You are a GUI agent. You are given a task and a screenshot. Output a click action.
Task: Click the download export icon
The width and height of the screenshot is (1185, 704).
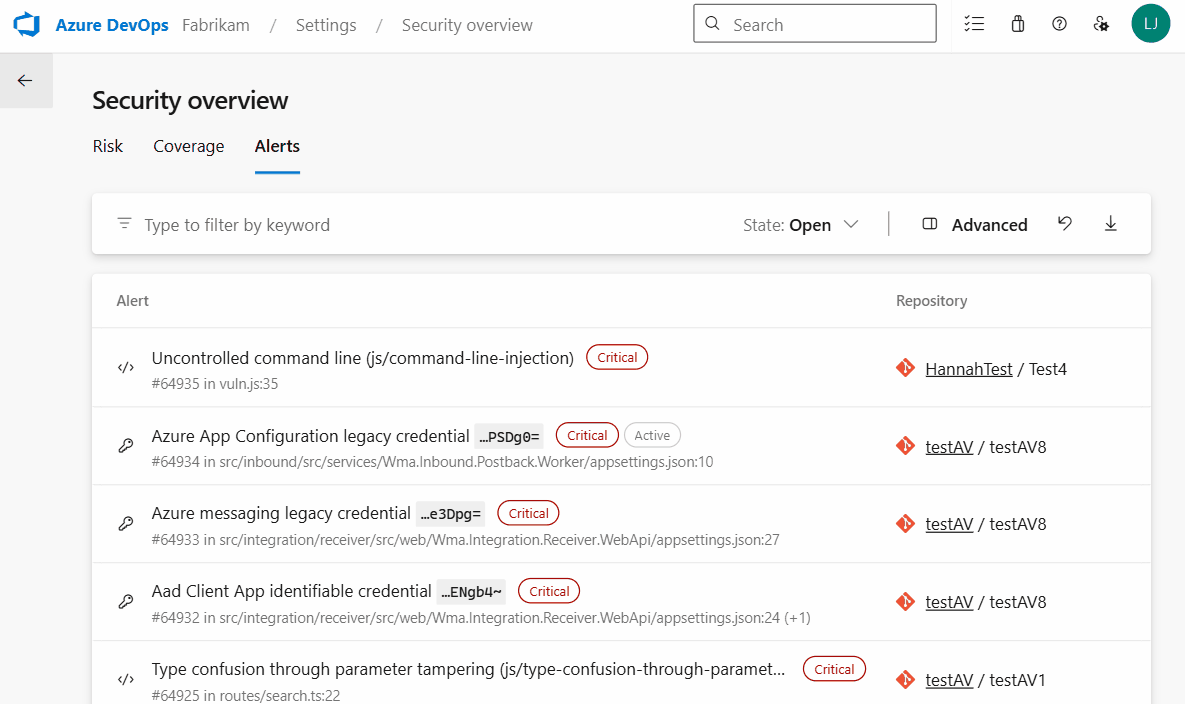click(1110, 224)
